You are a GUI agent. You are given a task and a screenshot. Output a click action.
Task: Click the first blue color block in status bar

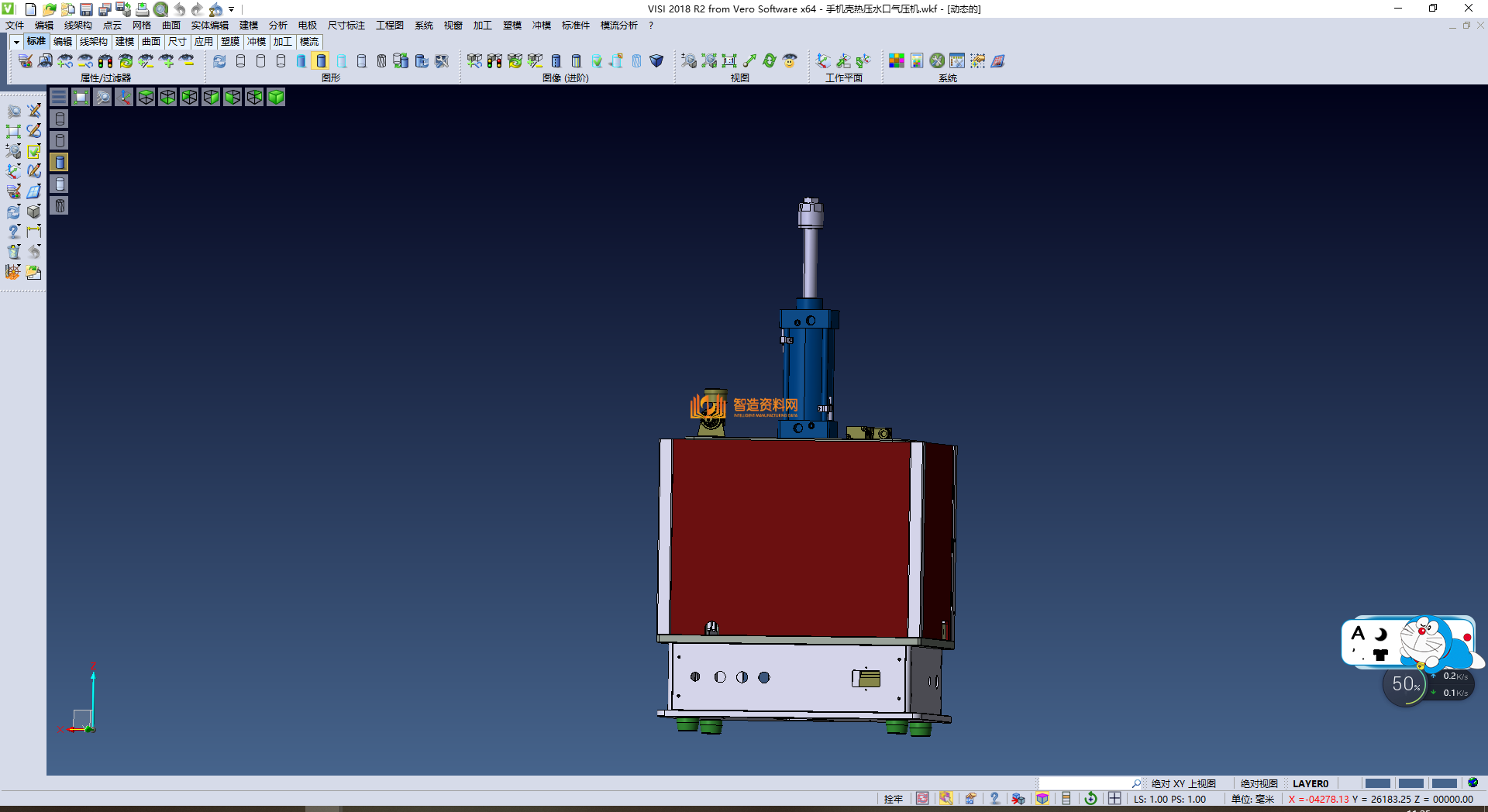point(1377,783)
